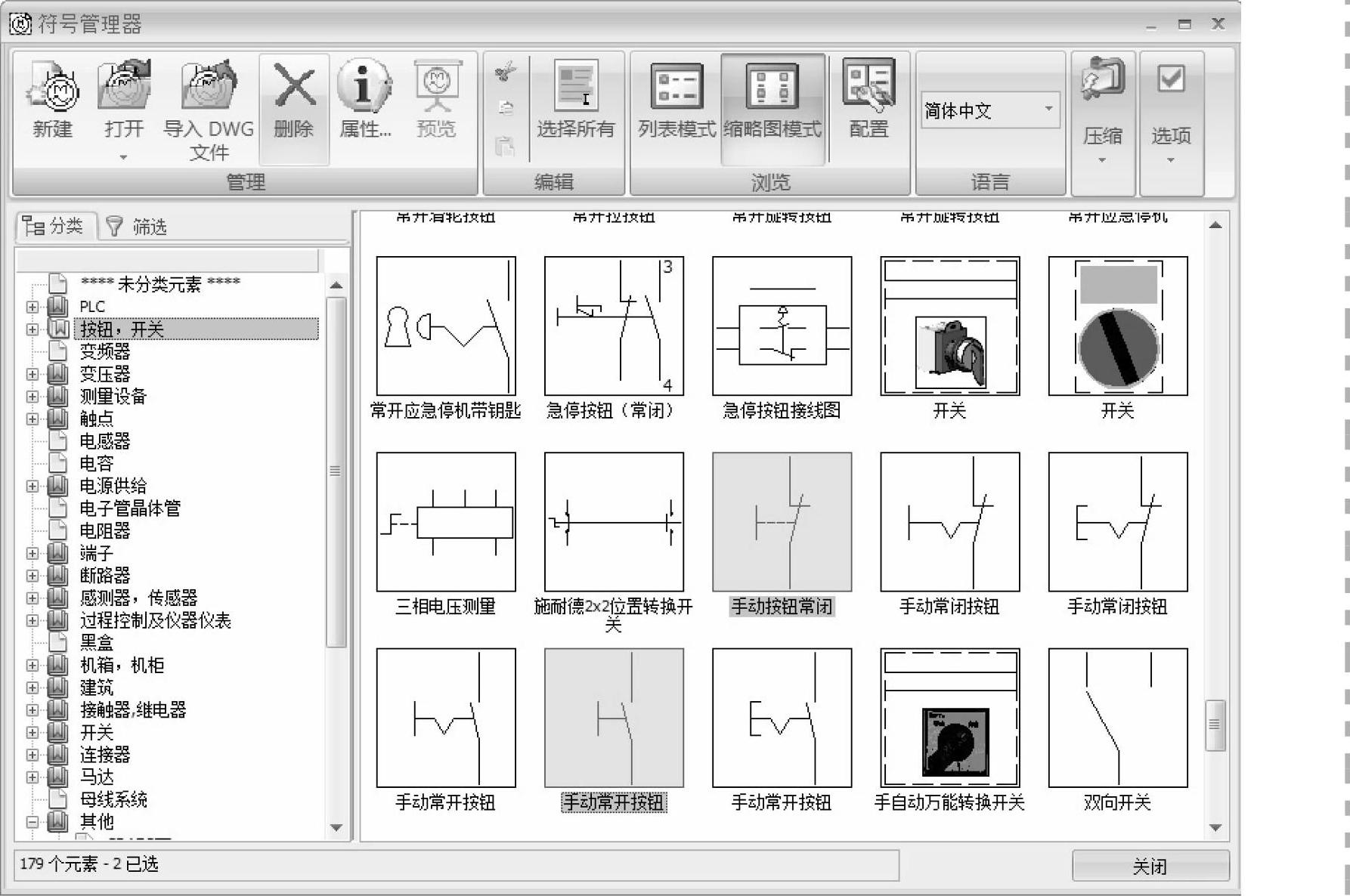Open the 简体中文 language dropdown

(1048, 109)
